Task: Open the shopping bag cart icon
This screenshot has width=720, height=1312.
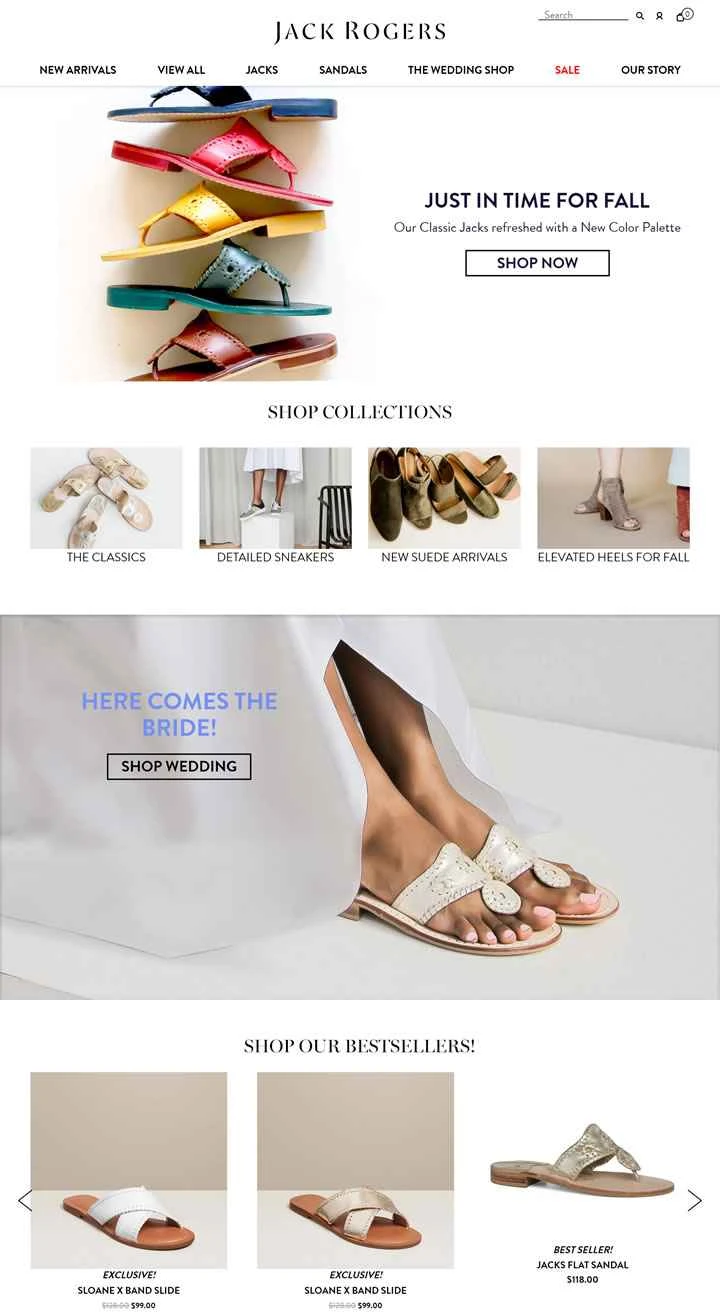Action: click(x=684, y=15)
